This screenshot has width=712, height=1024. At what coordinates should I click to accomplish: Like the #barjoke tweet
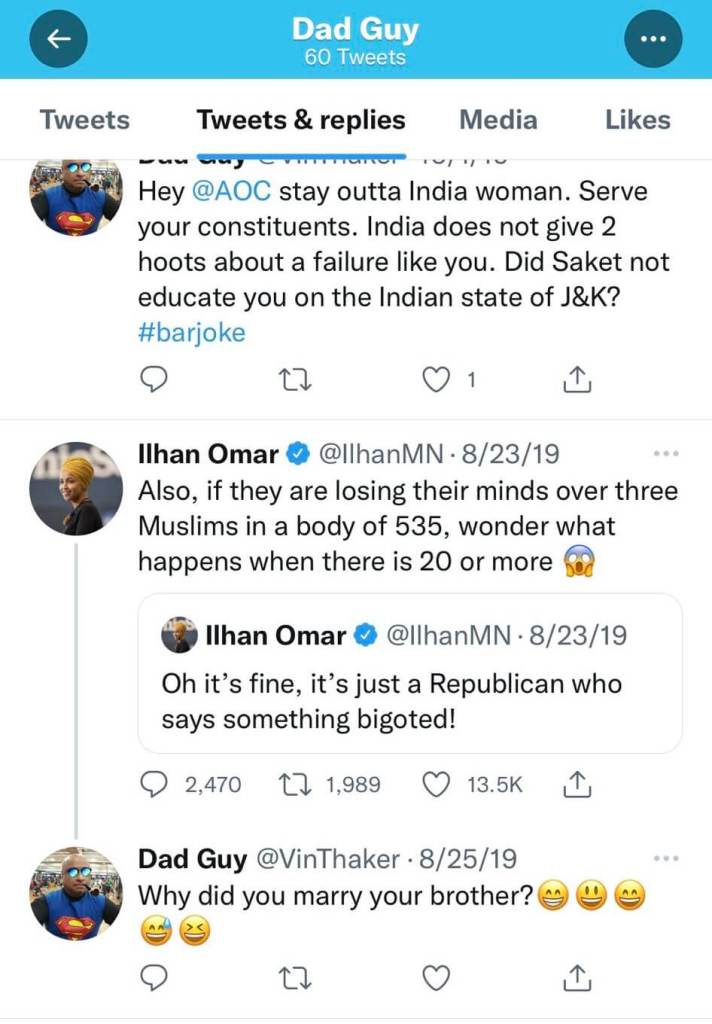click(436, 380)
